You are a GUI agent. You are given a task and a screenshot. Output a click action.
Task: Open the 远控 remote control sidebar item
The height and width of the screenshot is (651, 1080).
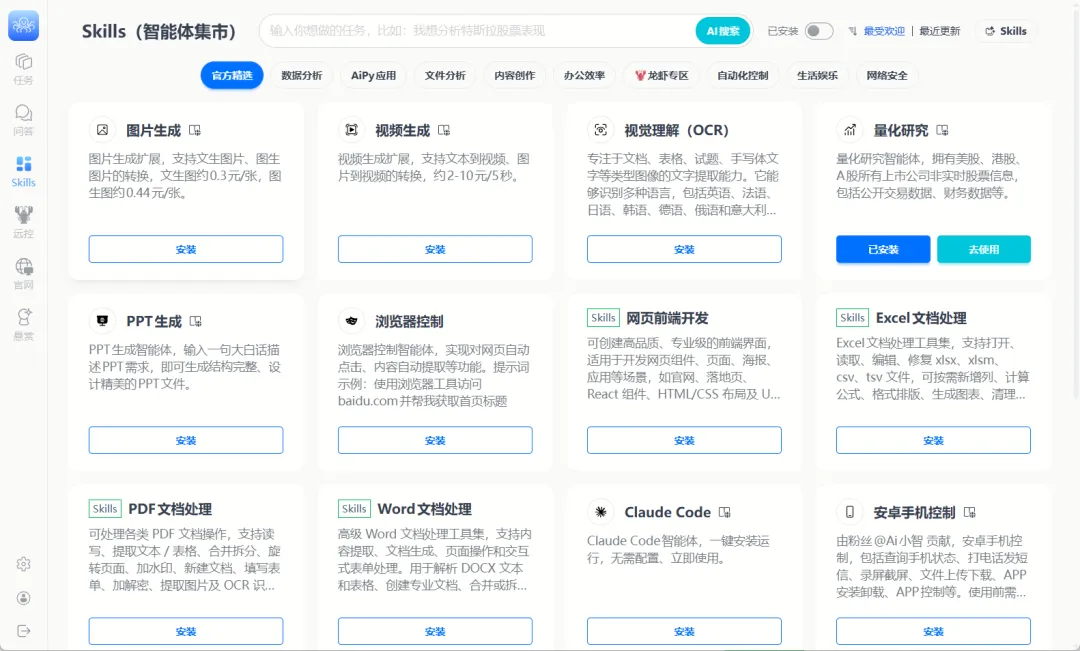pyautogui.click(x=23, y=222)
